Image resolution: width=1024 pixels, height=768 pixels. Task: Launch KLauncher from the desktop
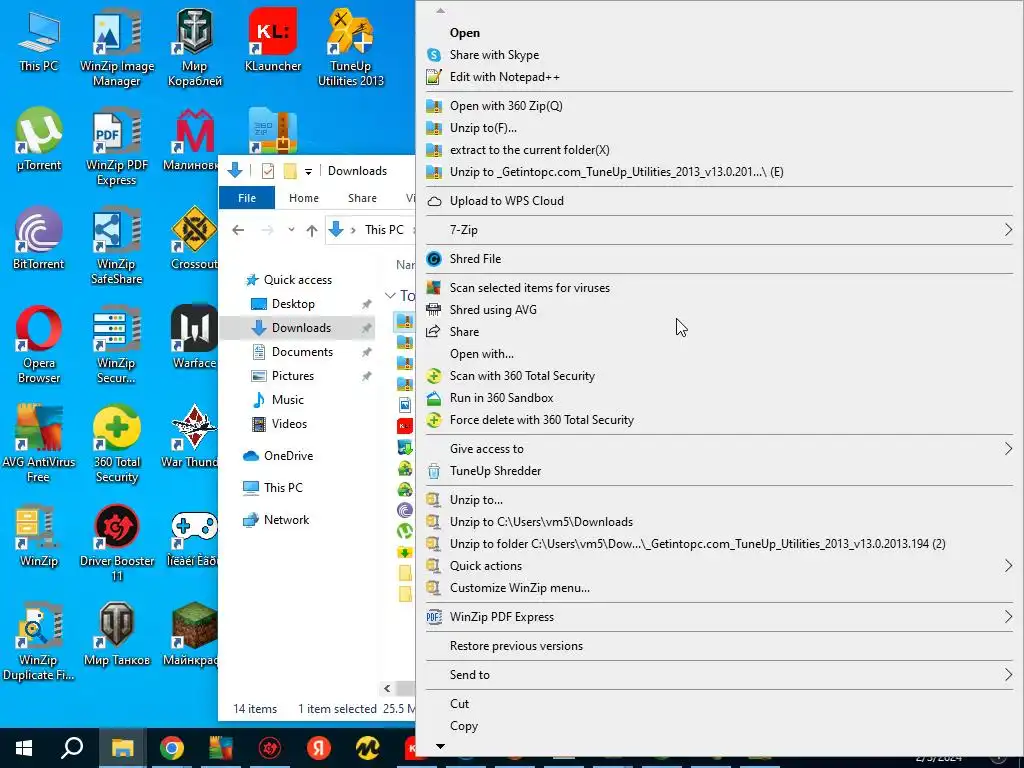272,40
